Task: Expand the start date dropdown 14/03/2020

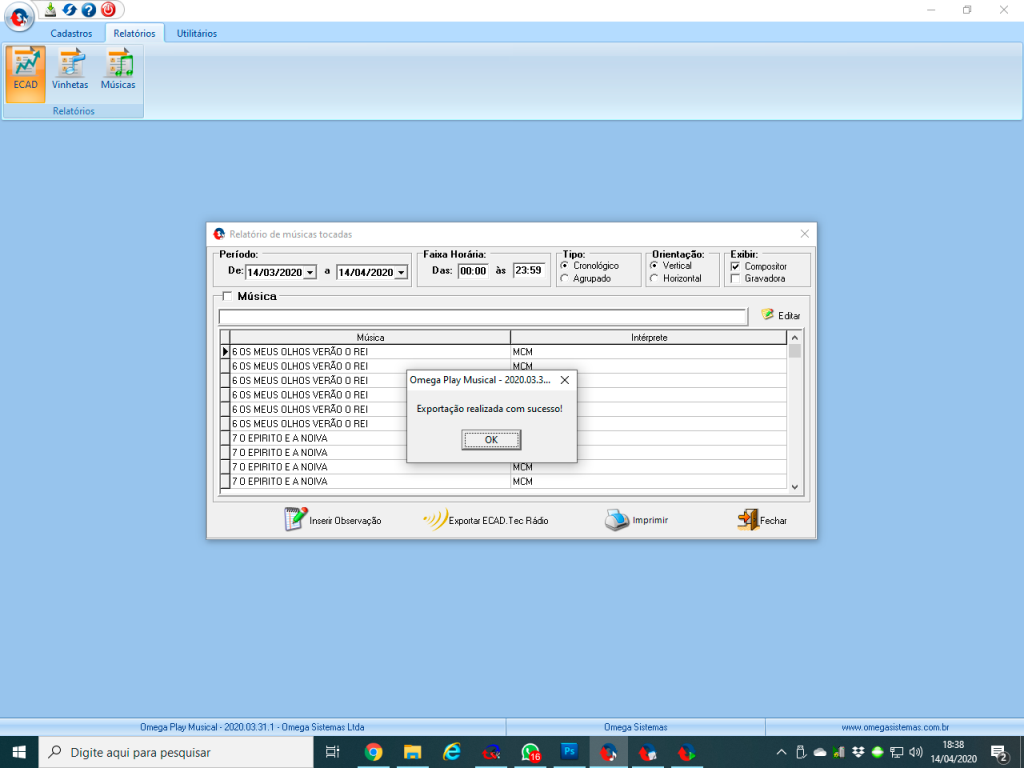Action: [x=310, y=272]
